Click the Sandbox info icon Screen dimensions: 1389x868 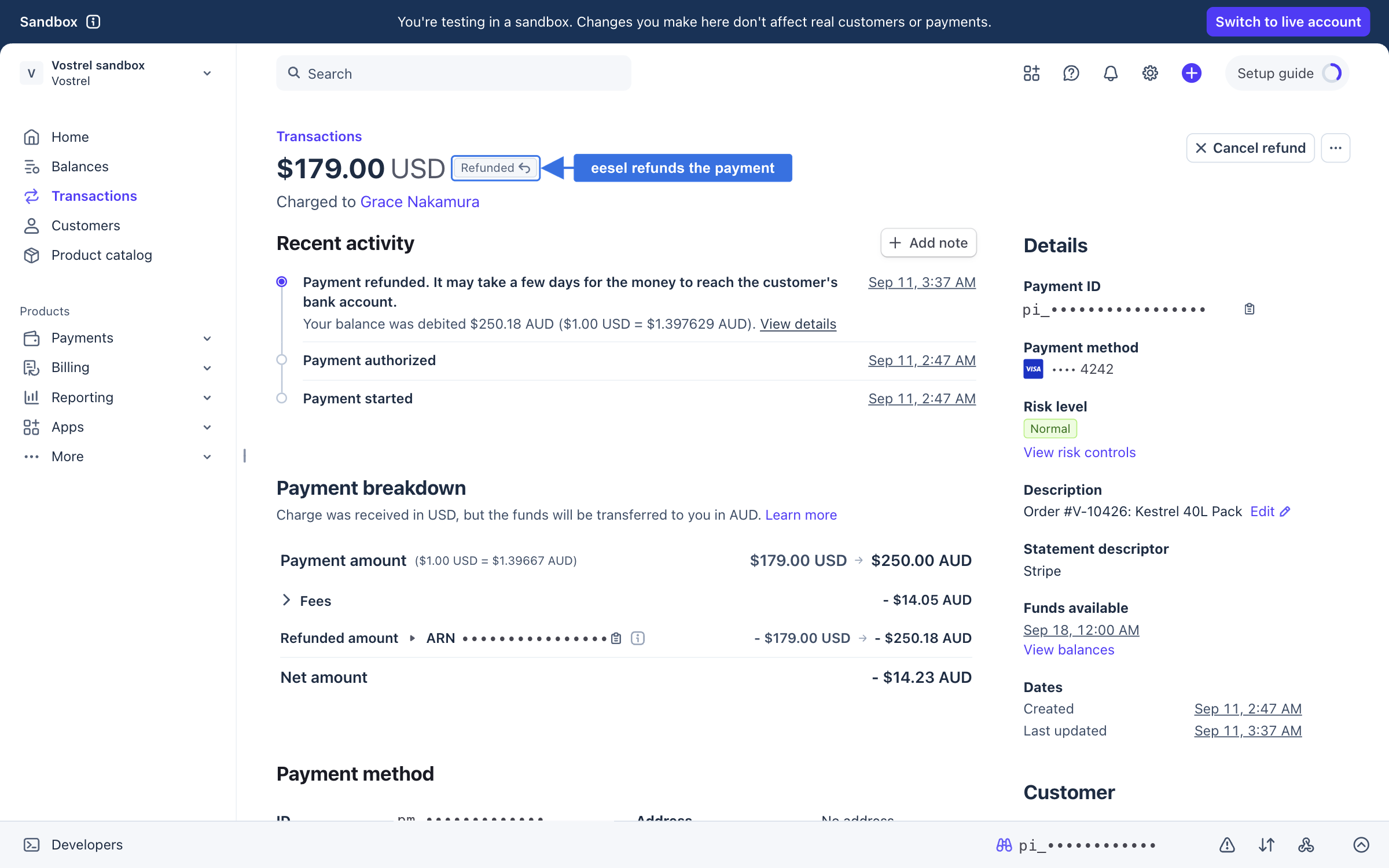[x=93, y=21]
